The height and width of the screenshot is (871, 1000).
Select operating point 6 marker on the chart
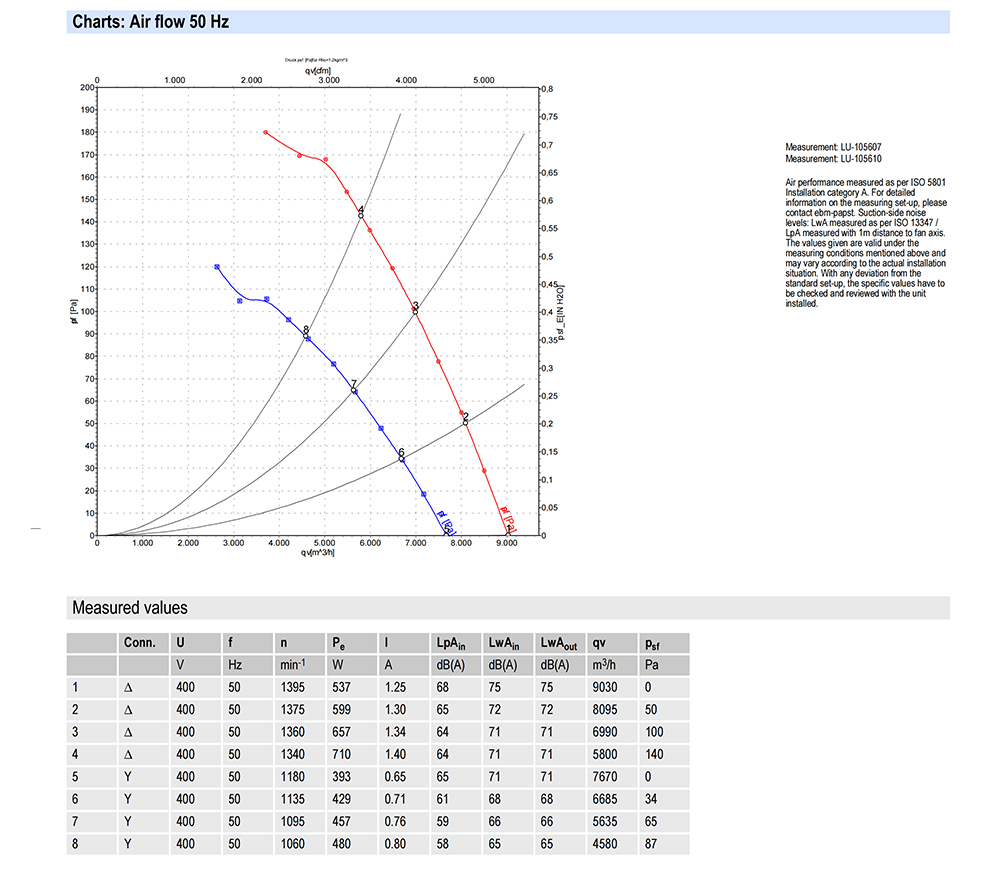(x=402, y=458)
